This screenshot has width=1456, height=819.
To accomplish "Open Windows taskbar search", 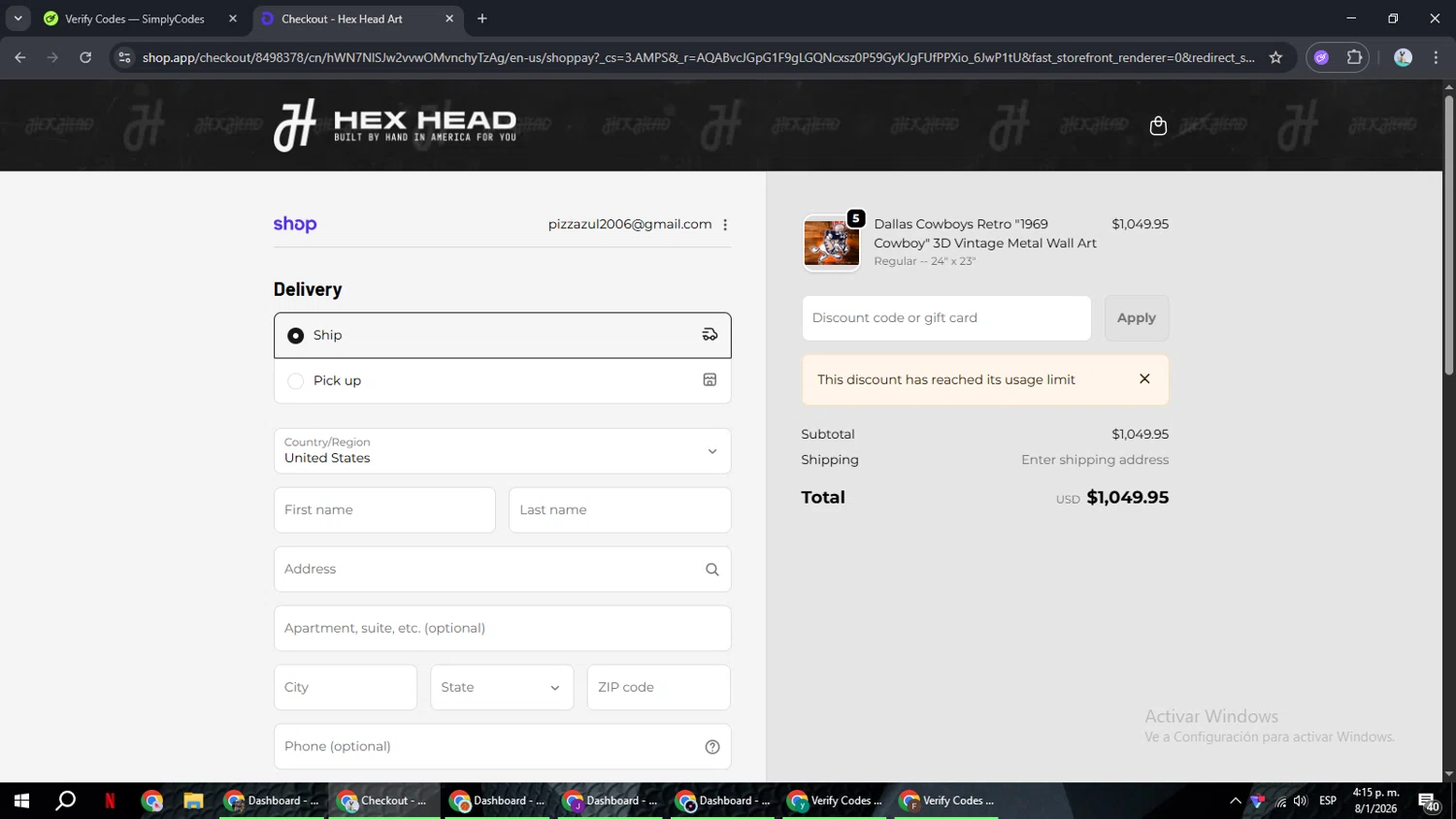I will pos(65,802).
